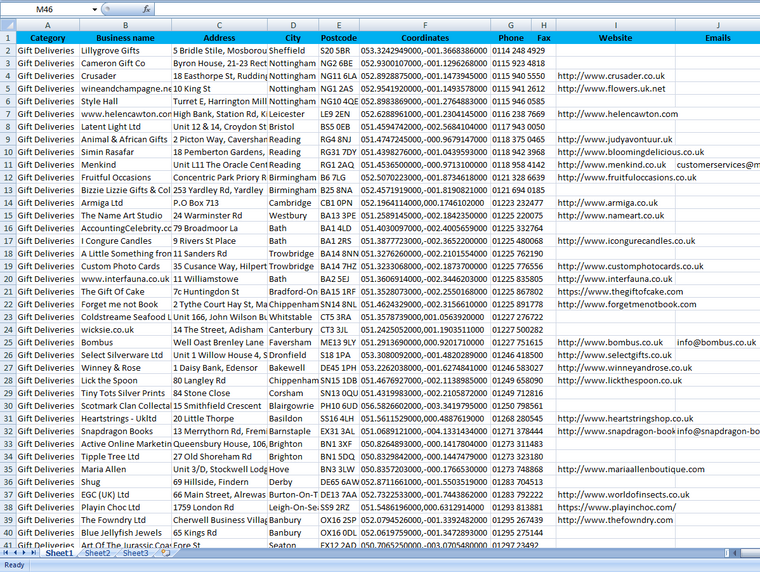Image resolution: width=760 pixels, height=572 pixels.
Task: Select the Fruitful Occasions cell
Action: click(x=125, y=177)
